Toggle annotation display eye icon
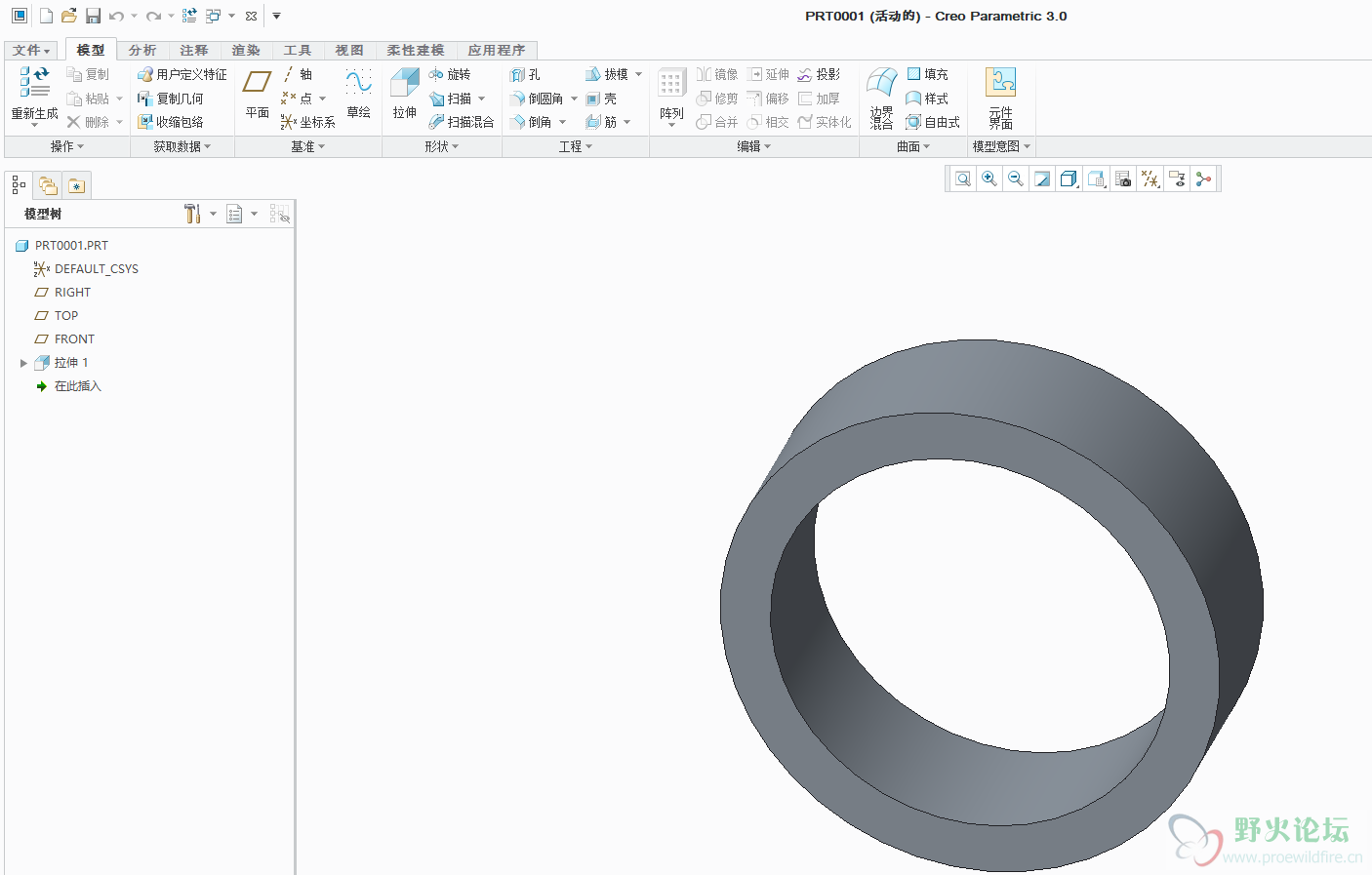Screen dimensions: 1372x875 tap(1177, 179)
